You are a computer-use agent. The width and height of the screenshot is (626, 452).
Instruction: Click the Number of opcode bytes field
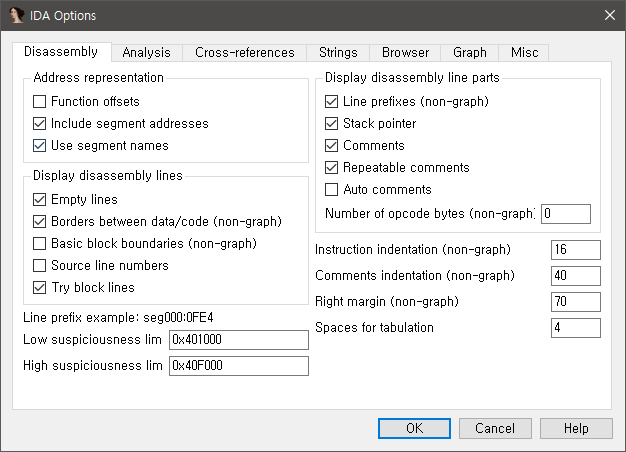566,214
